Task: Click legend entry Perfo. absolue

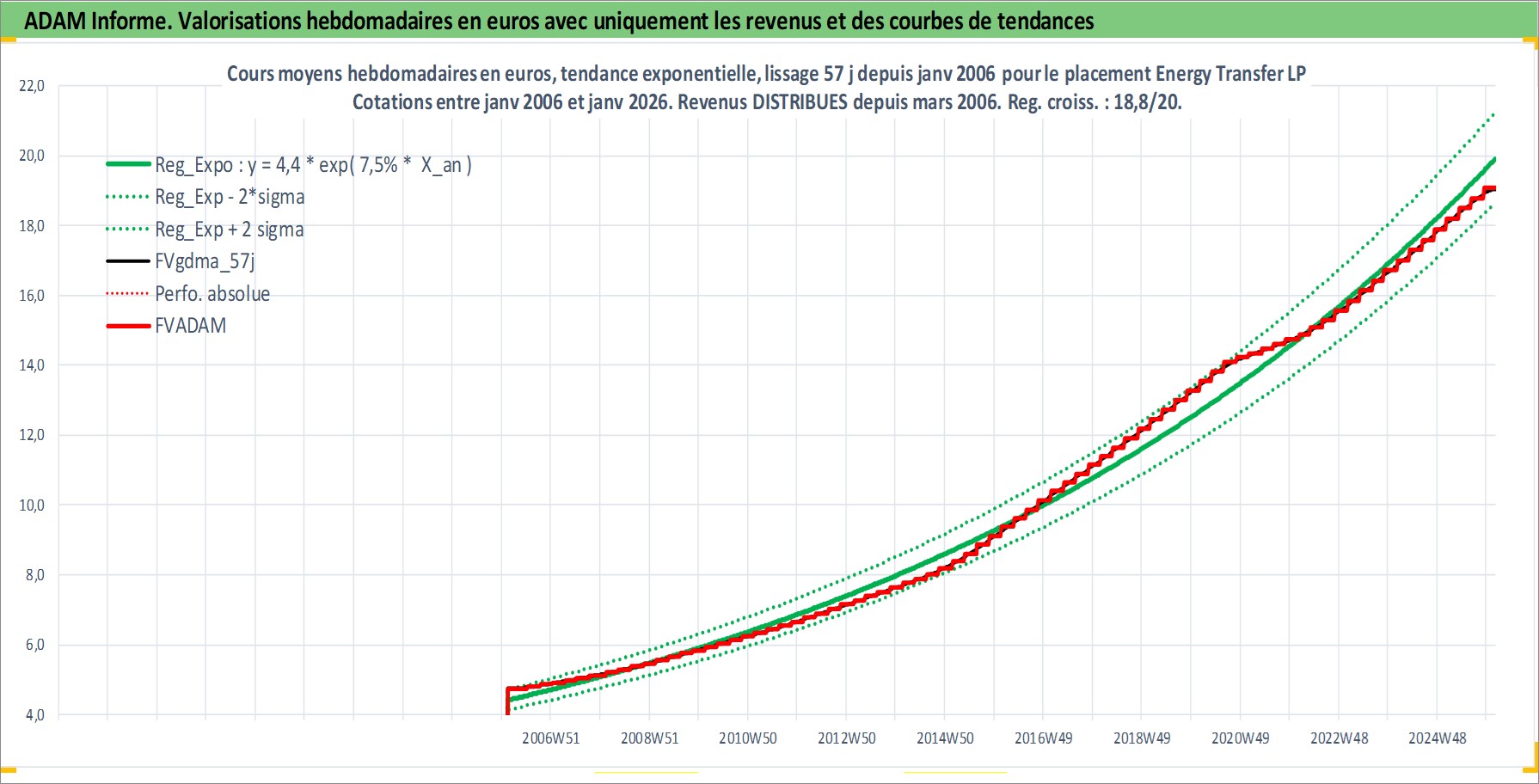Action: (212, 294)
